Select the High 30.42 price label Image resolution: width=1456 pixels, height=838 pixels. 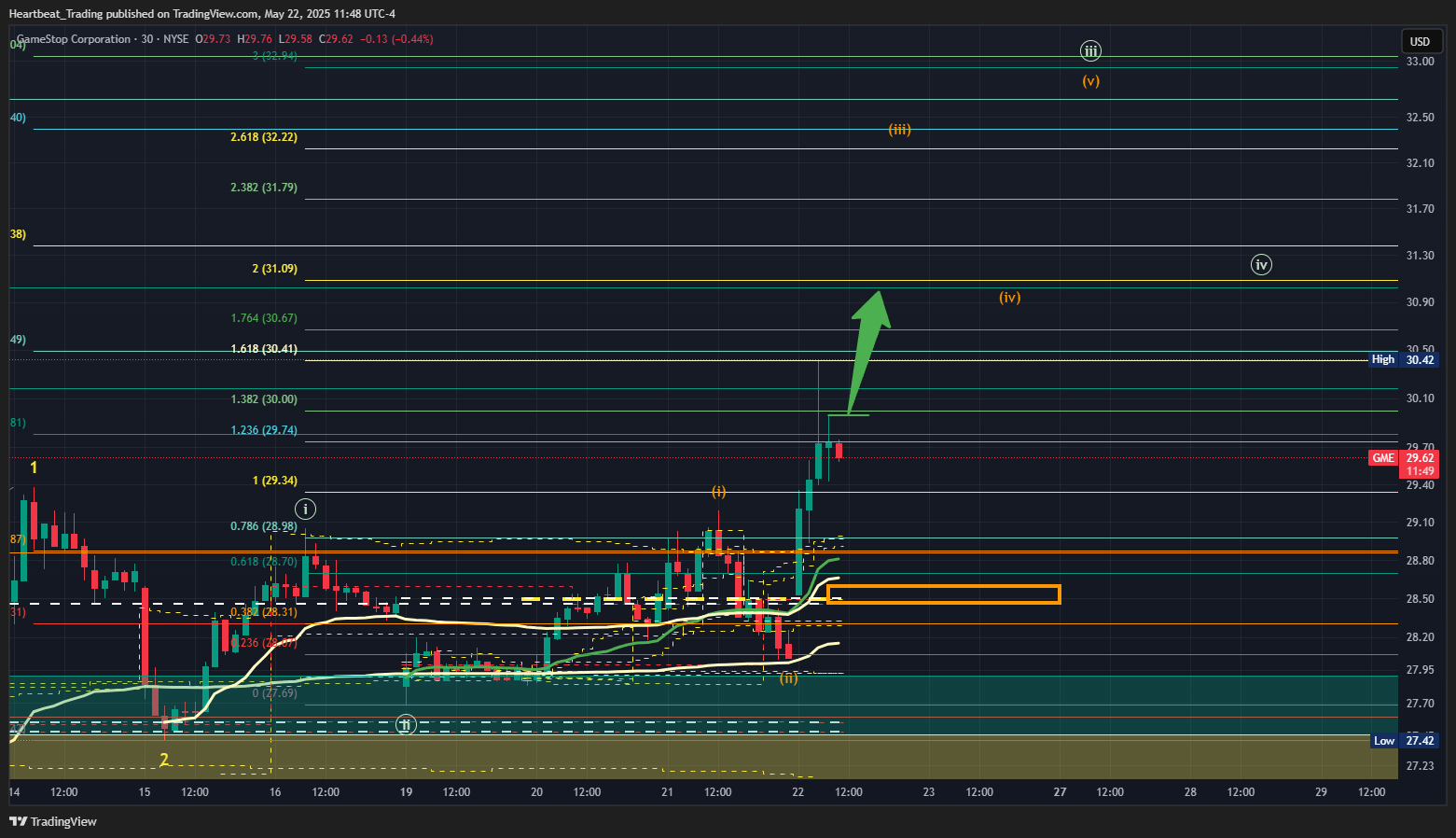[1403, 359]
